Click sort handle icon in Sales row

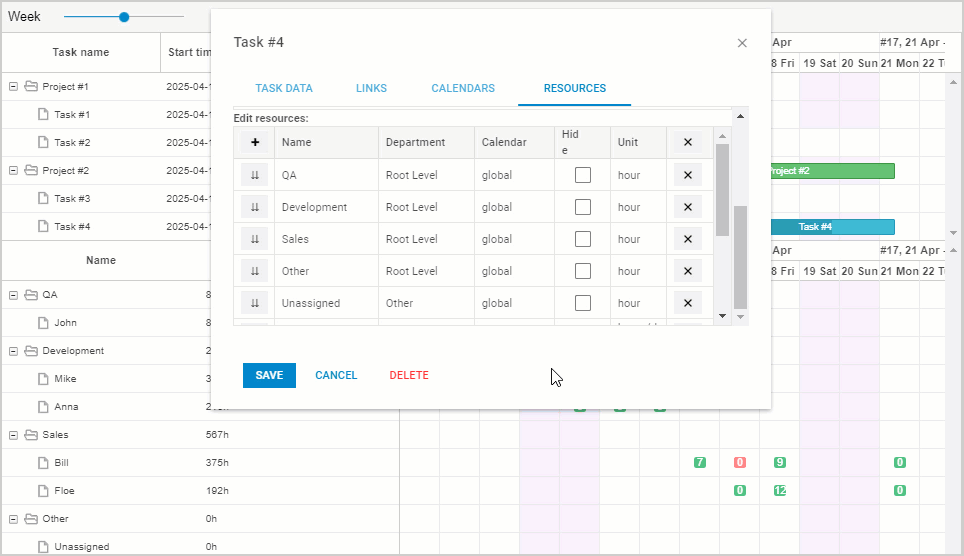[x=255, y=239]
